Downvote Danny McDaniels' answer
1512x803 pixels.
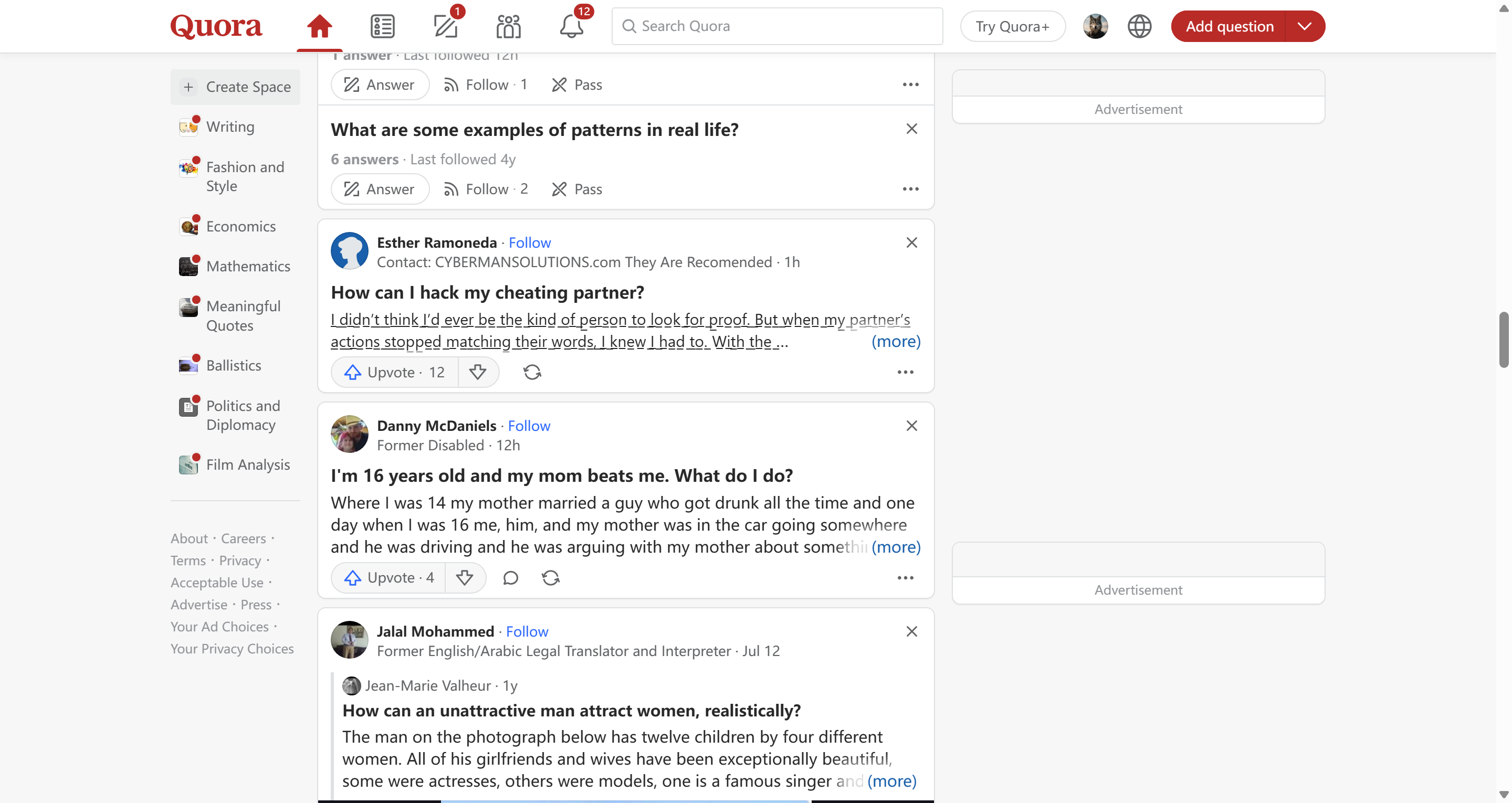pos(464,578)
